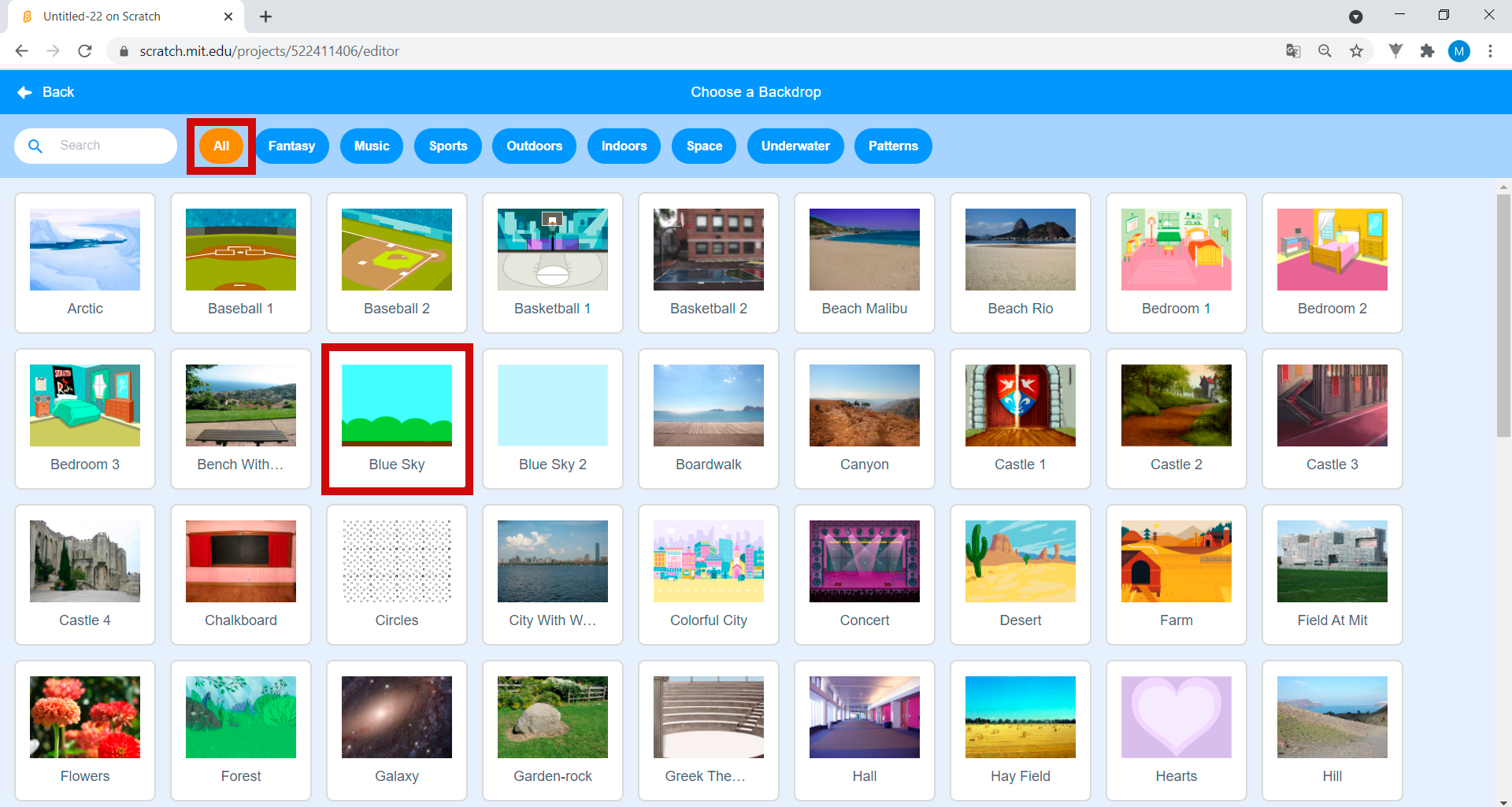
Task: Open the Underwater category
Action: [795, 146]
